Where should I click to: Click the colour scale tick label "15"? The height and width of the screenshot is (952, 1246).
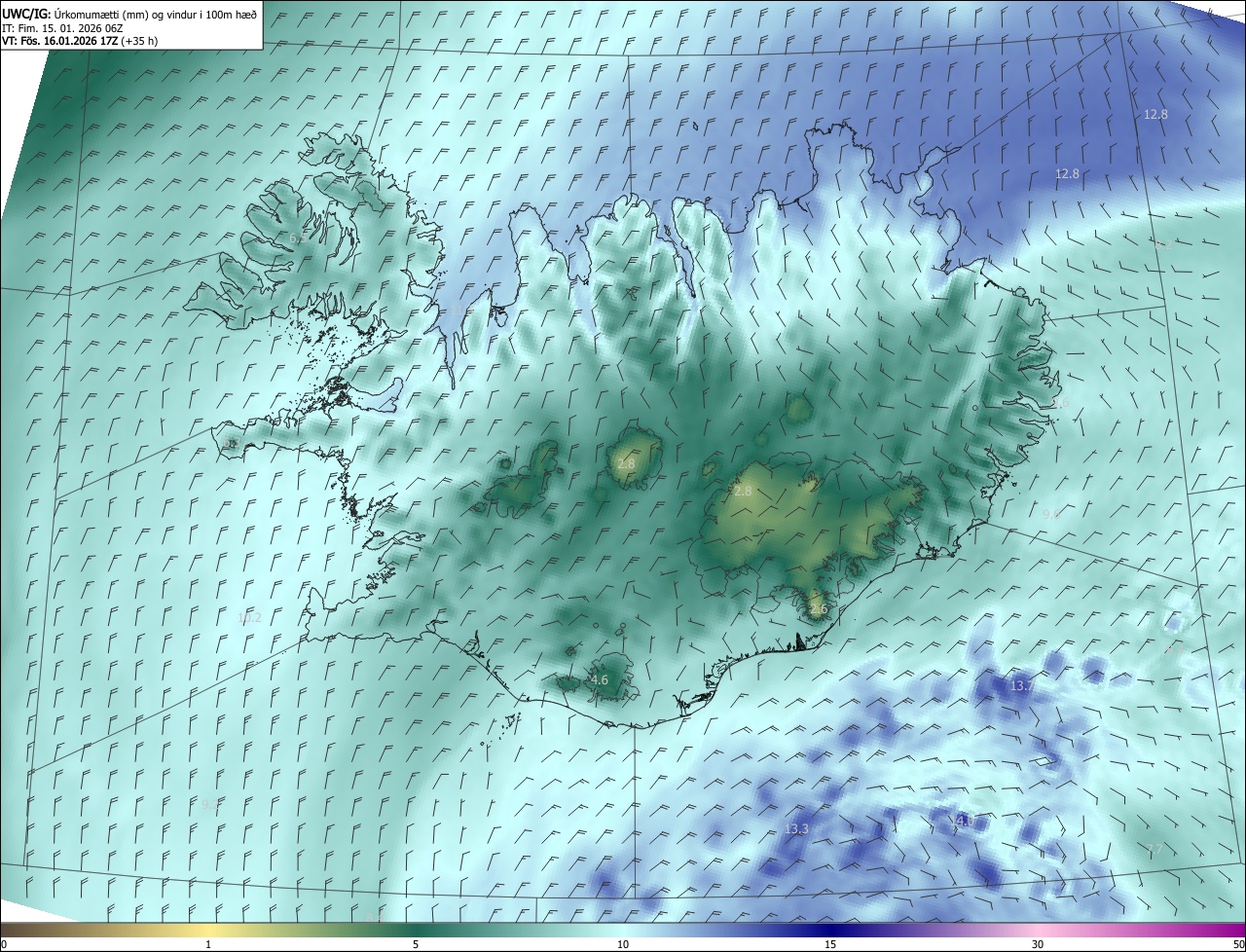pyautogui.click(x=830, y=944)
